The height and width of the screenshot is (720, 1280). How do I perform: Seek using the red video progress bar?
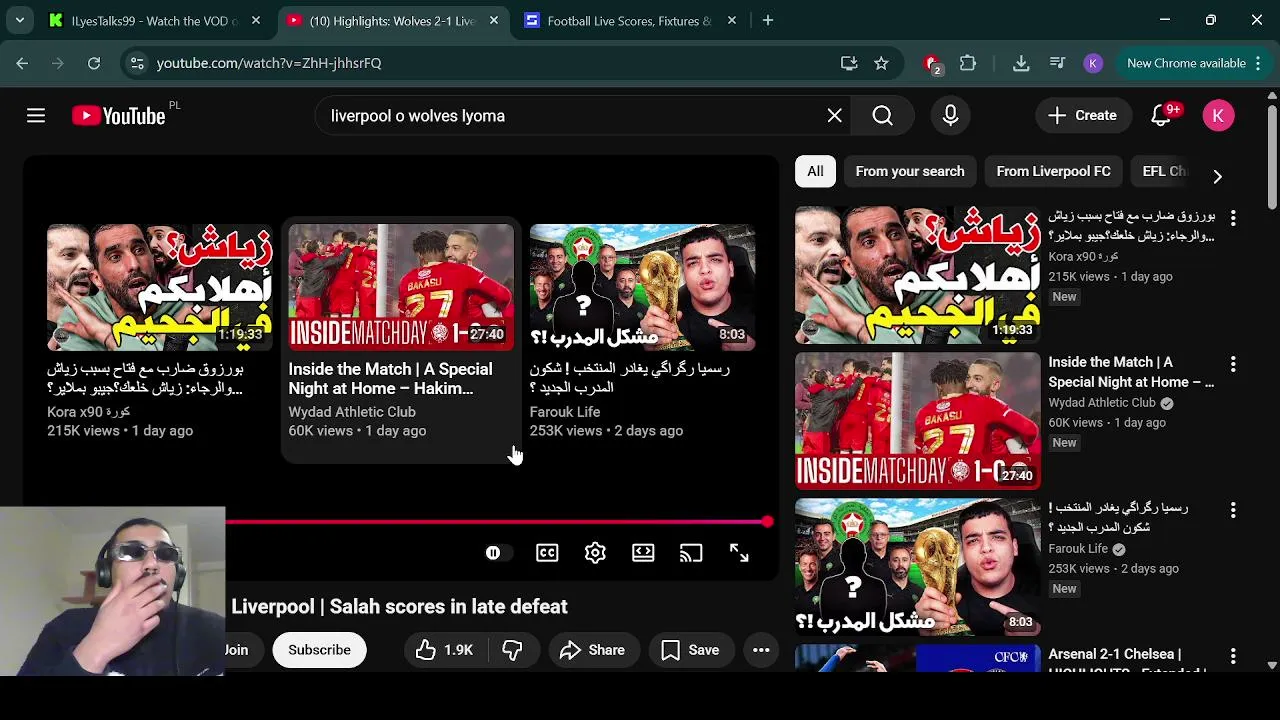coord(497,522)
